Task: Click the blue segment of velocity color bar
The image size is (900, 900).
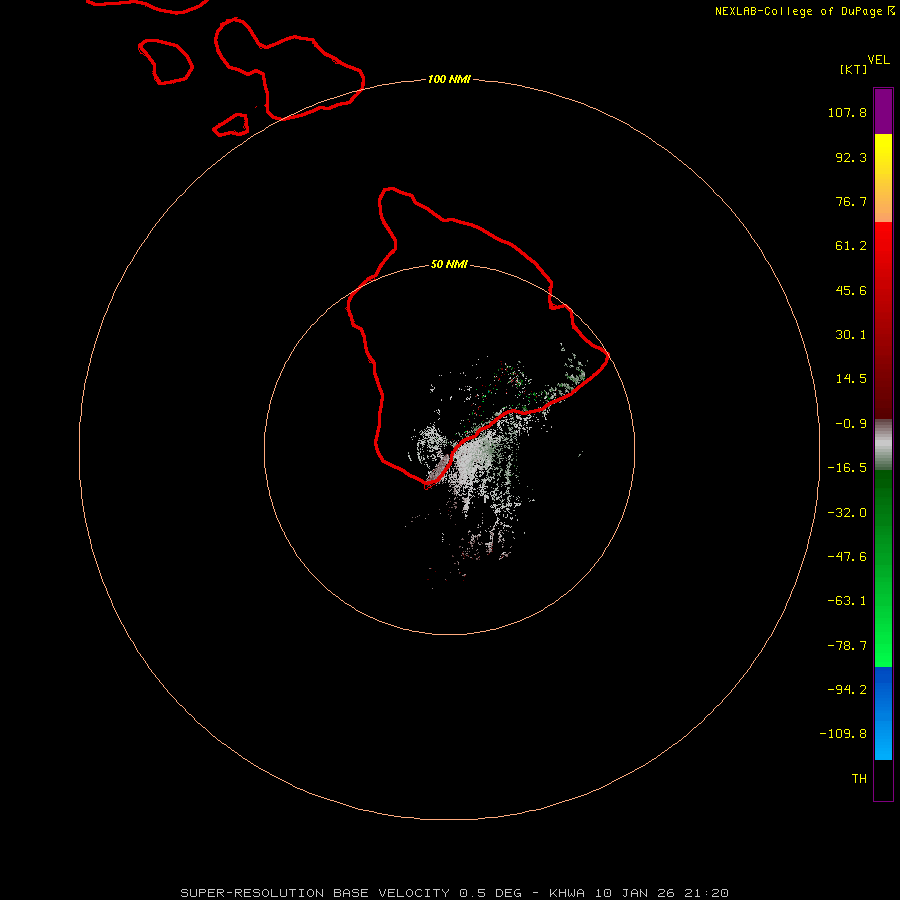Action: tap(883, 713)
